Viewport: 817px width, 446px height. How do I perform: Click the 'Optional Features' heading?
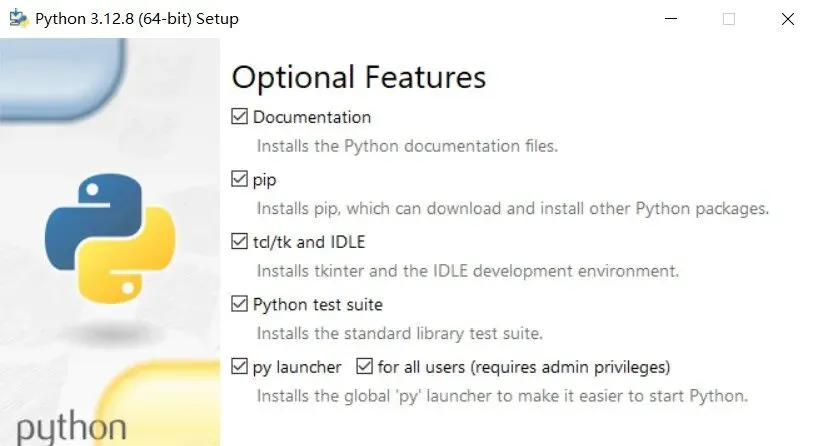[x=358, y=77]
